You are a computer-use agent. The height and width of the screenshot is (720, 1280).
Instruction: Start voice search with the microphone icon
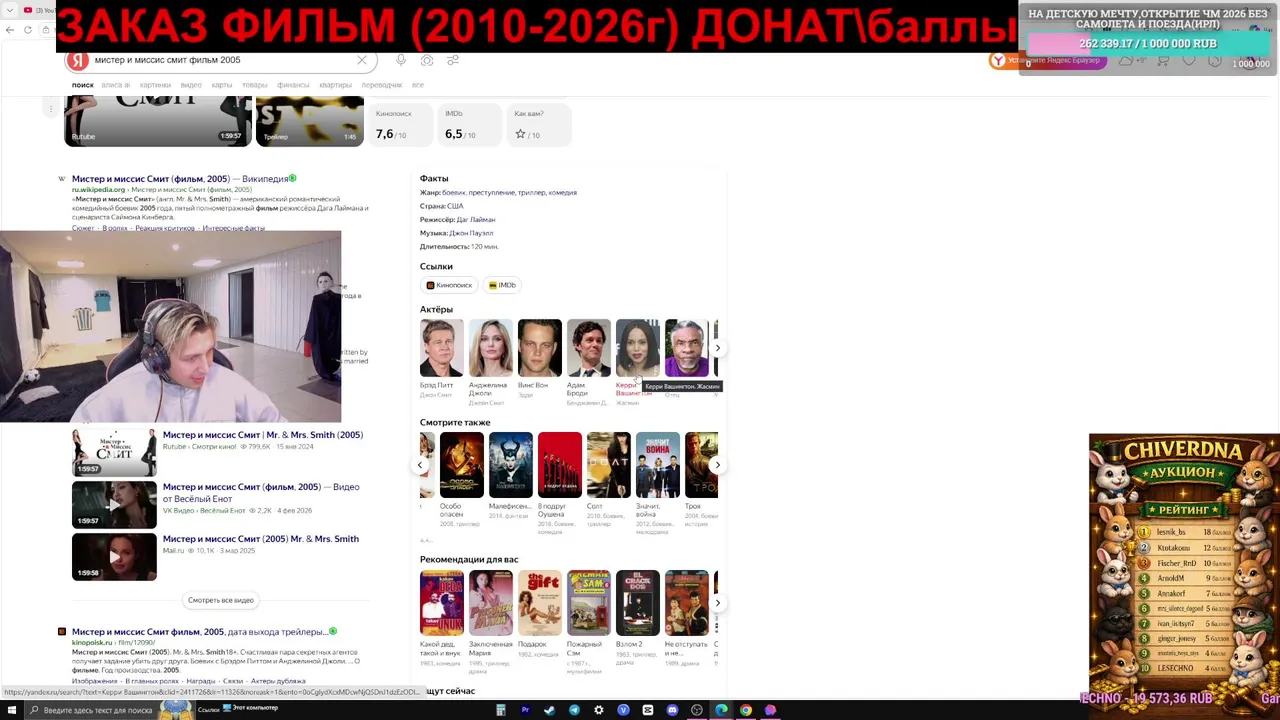point(401,60)
